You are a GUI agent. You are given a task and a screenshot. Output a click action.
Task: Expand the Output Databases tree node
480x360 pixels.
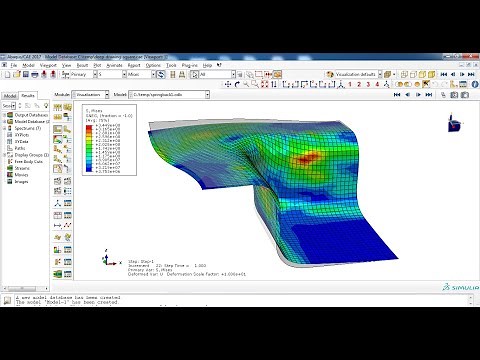[x=4, y=115]
